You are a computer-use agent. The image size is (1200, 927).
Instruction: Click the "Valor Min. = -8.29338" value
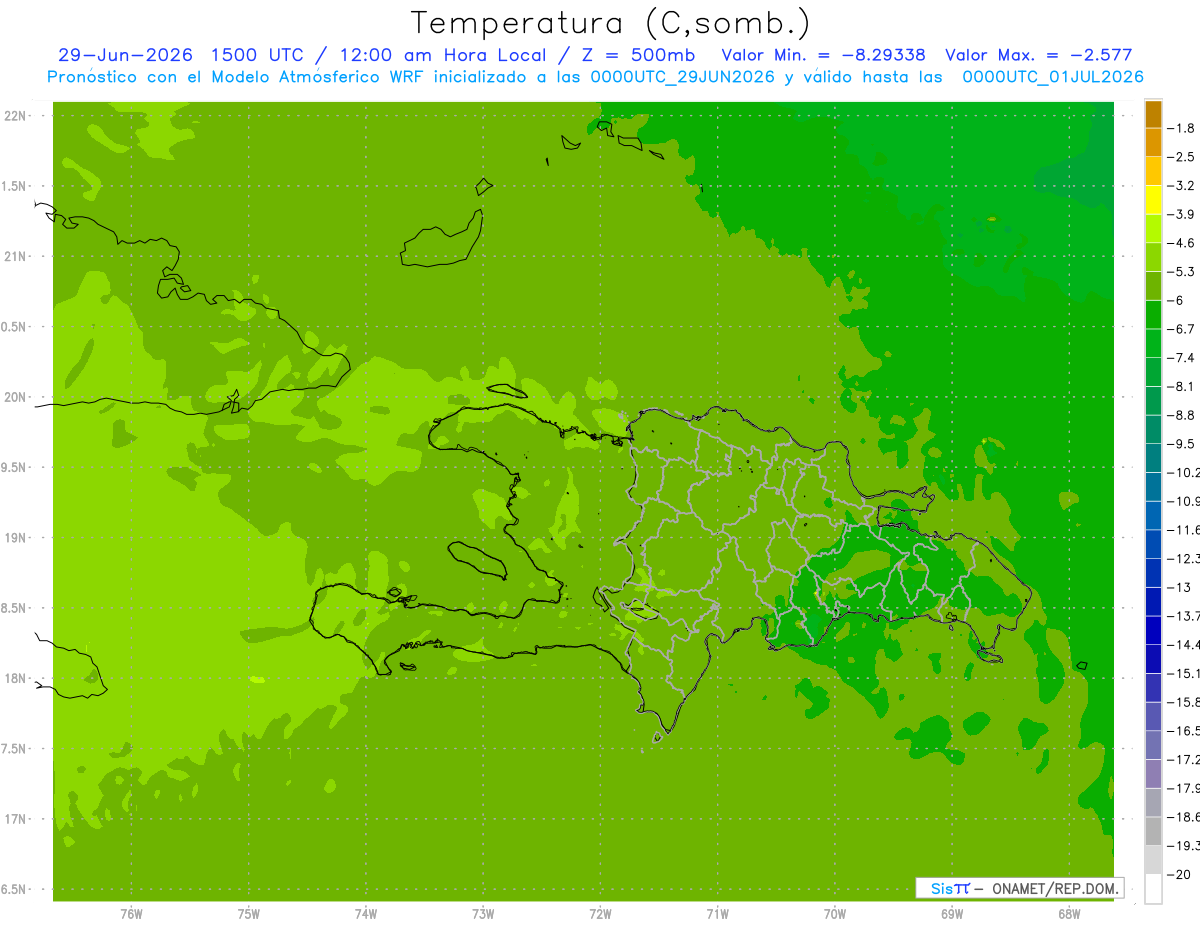(x=823, y=55)
